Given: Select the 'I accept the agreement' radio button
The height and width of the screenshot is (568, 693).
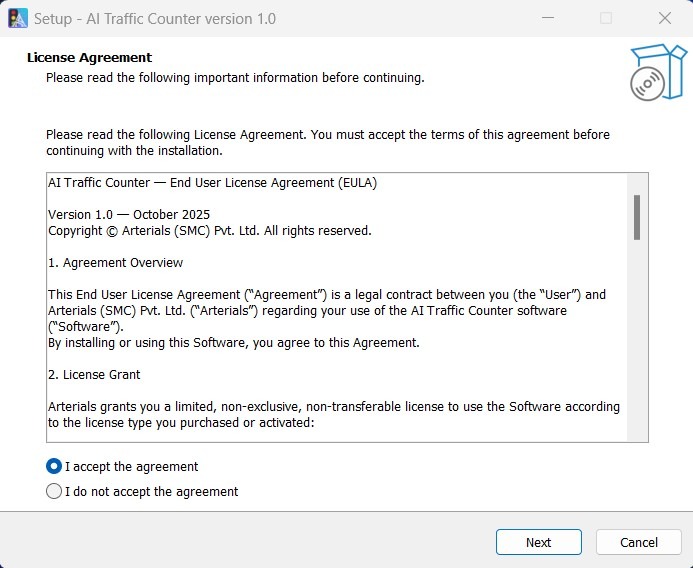Looking at the screenshot, I should (x=54, y=466).
